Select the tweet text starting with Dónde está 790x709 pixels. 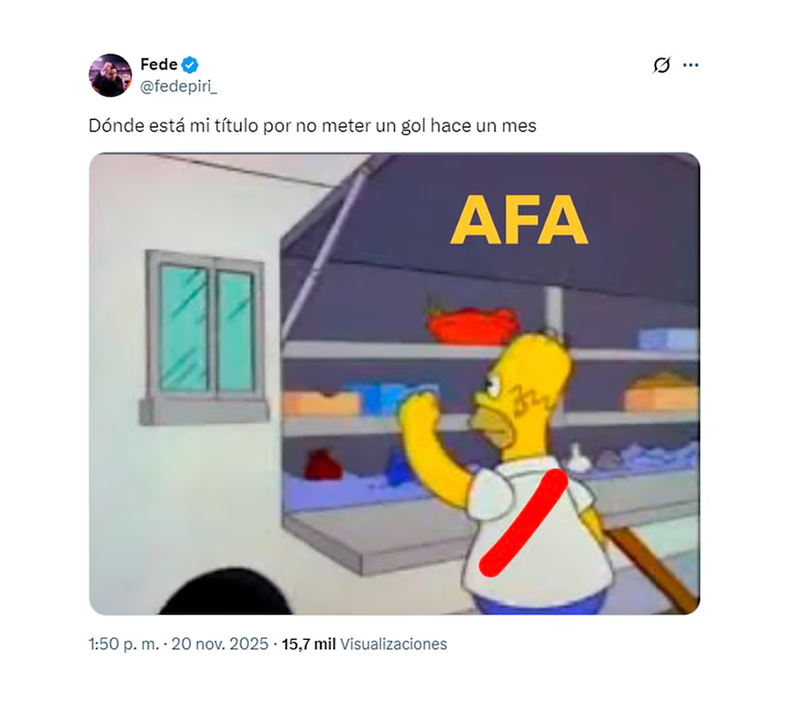click(x=312, y=125)
